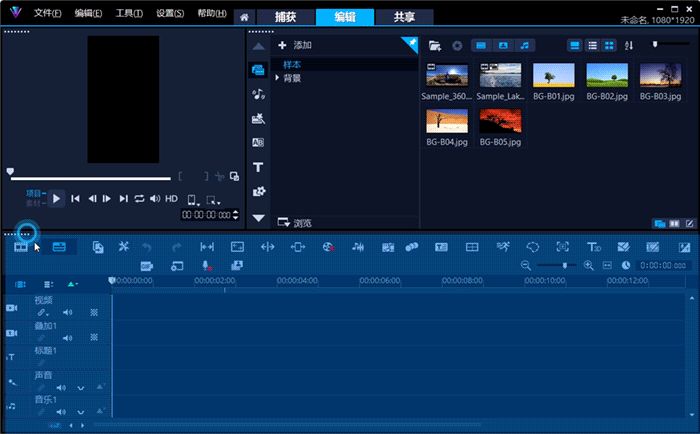The image size is (700, 434).
Task: Zoom in the timeline with magnifier plus
Action: 588,266
